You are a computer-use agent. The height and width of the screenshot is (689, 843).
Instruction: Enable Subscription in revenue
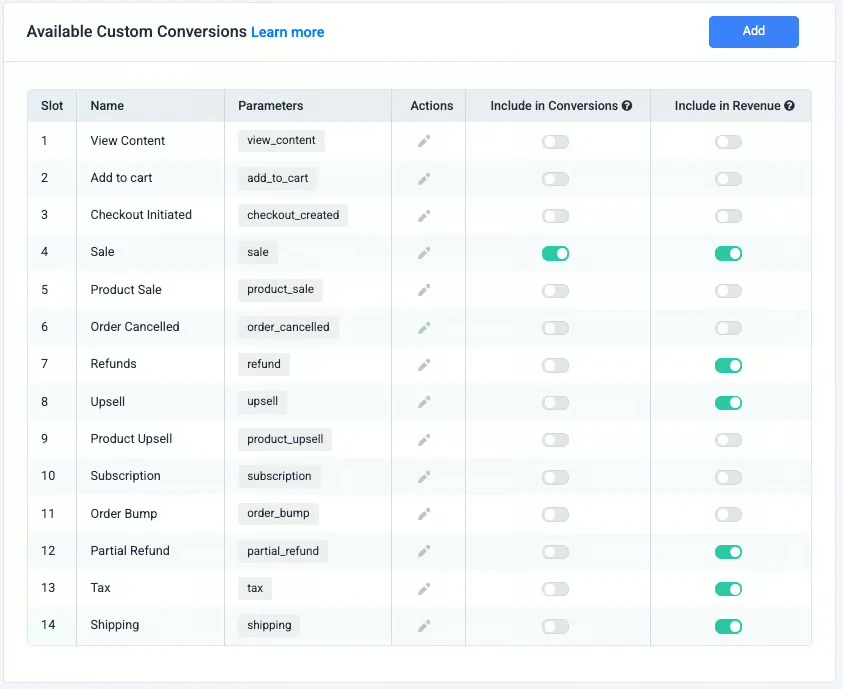tap(728, 477)
